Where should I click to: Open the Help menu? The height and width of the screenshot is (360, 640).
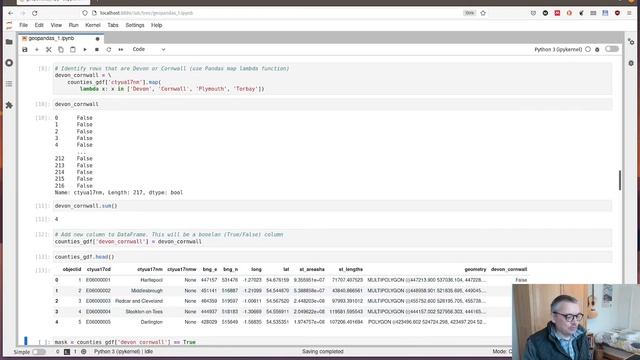coord(157,25)
